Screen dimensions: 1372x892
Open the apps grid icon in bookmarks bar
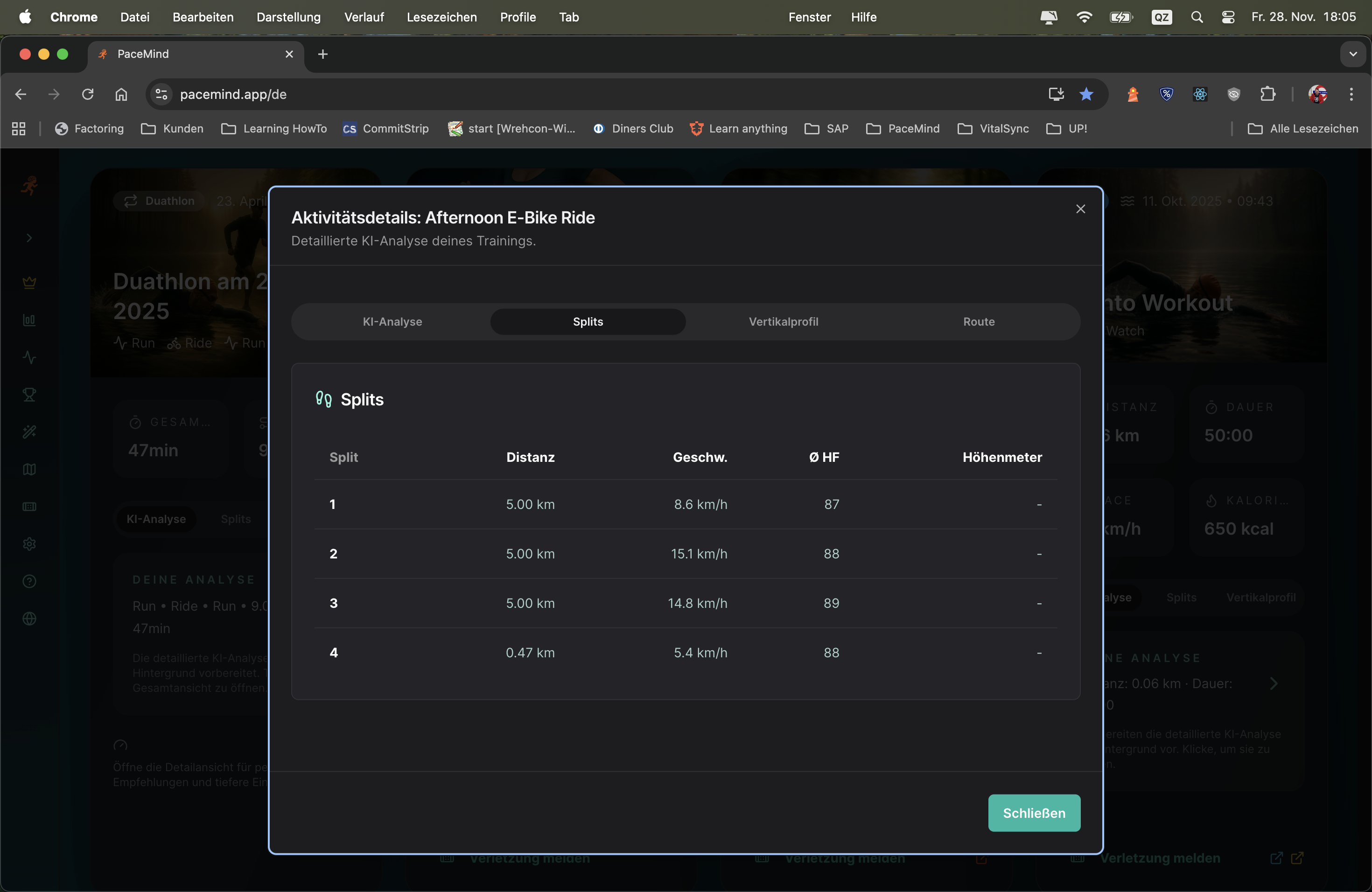(19, 128)
